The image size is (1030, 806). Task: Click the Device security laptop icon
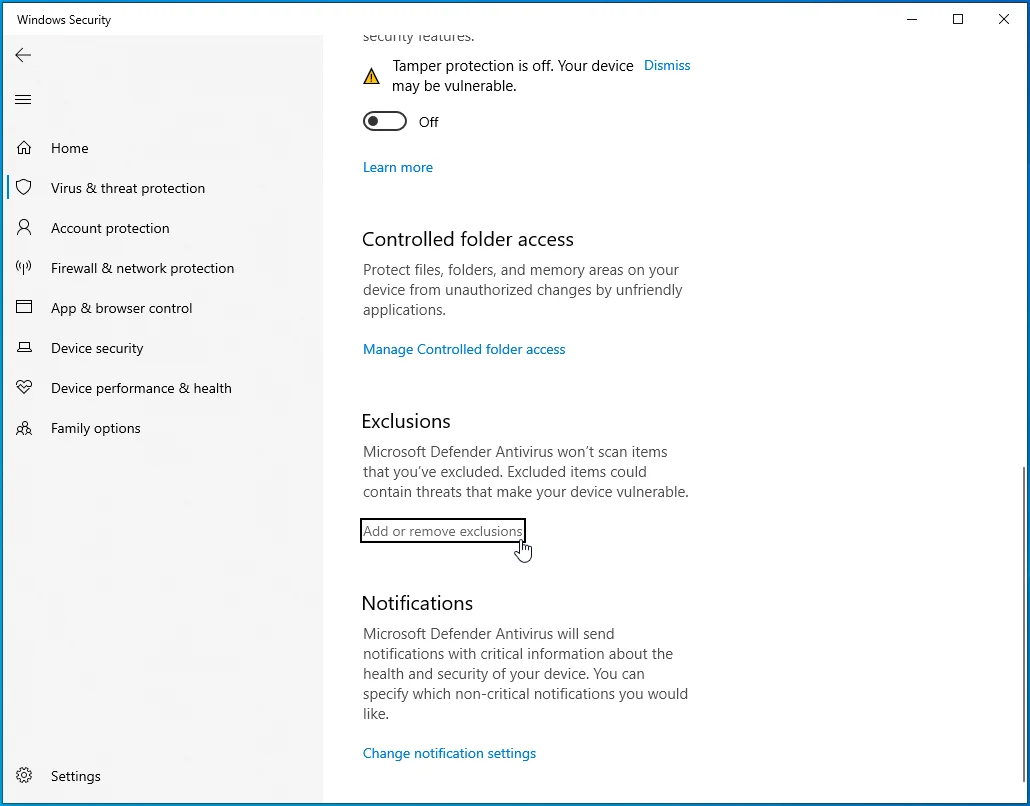tap(24, 347)
